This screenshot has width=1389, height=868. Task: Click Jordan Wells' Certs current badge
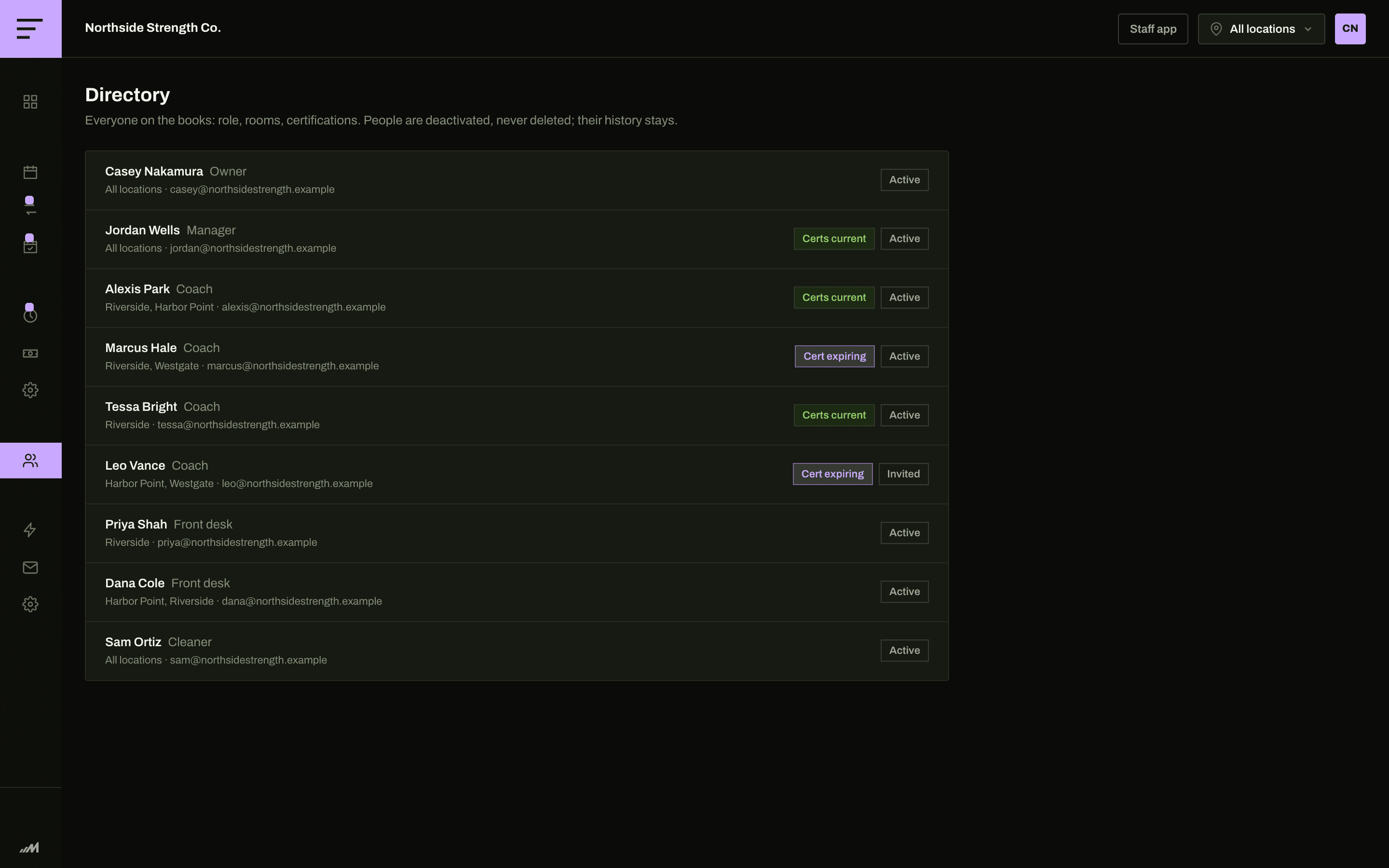click(834, 239)
